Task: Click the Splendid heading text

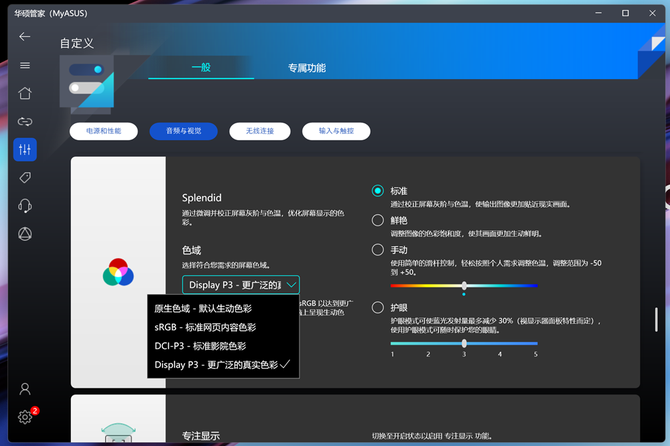Action: coord(202,198)
